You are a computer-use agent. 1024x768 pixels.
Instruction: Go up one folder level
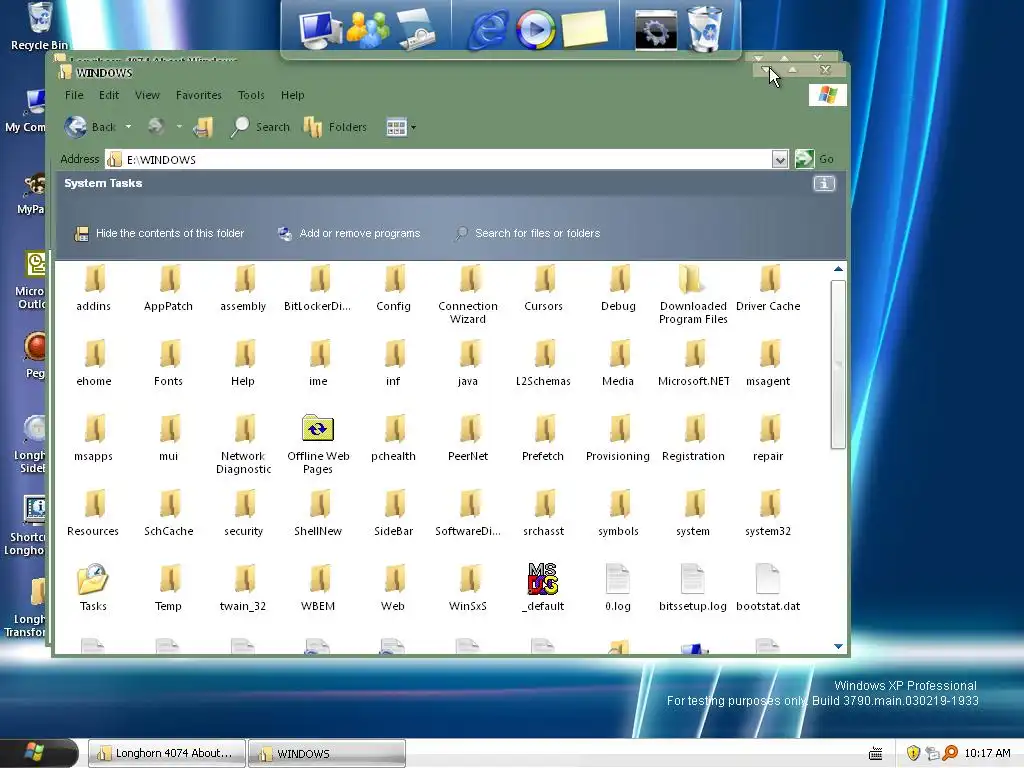[x=203, y=127]
